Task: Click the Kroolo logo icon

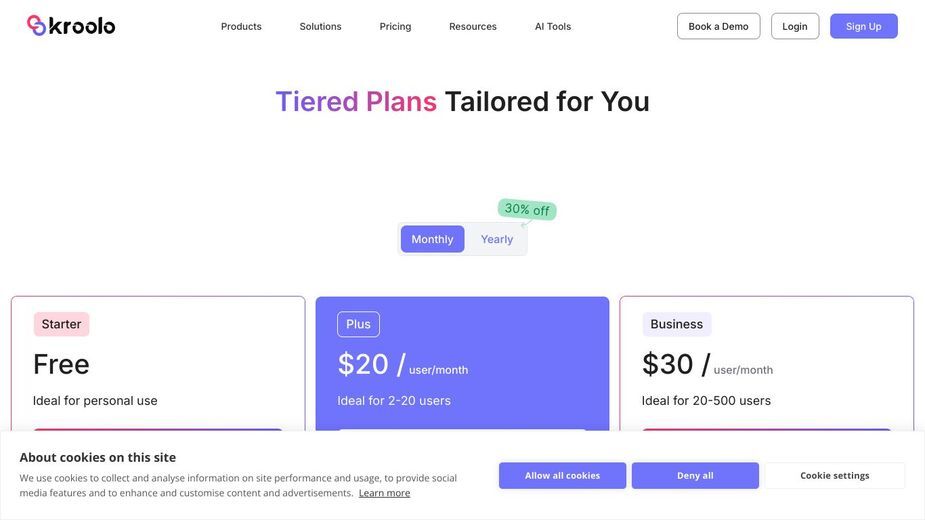Action: (x=37, y=25)
